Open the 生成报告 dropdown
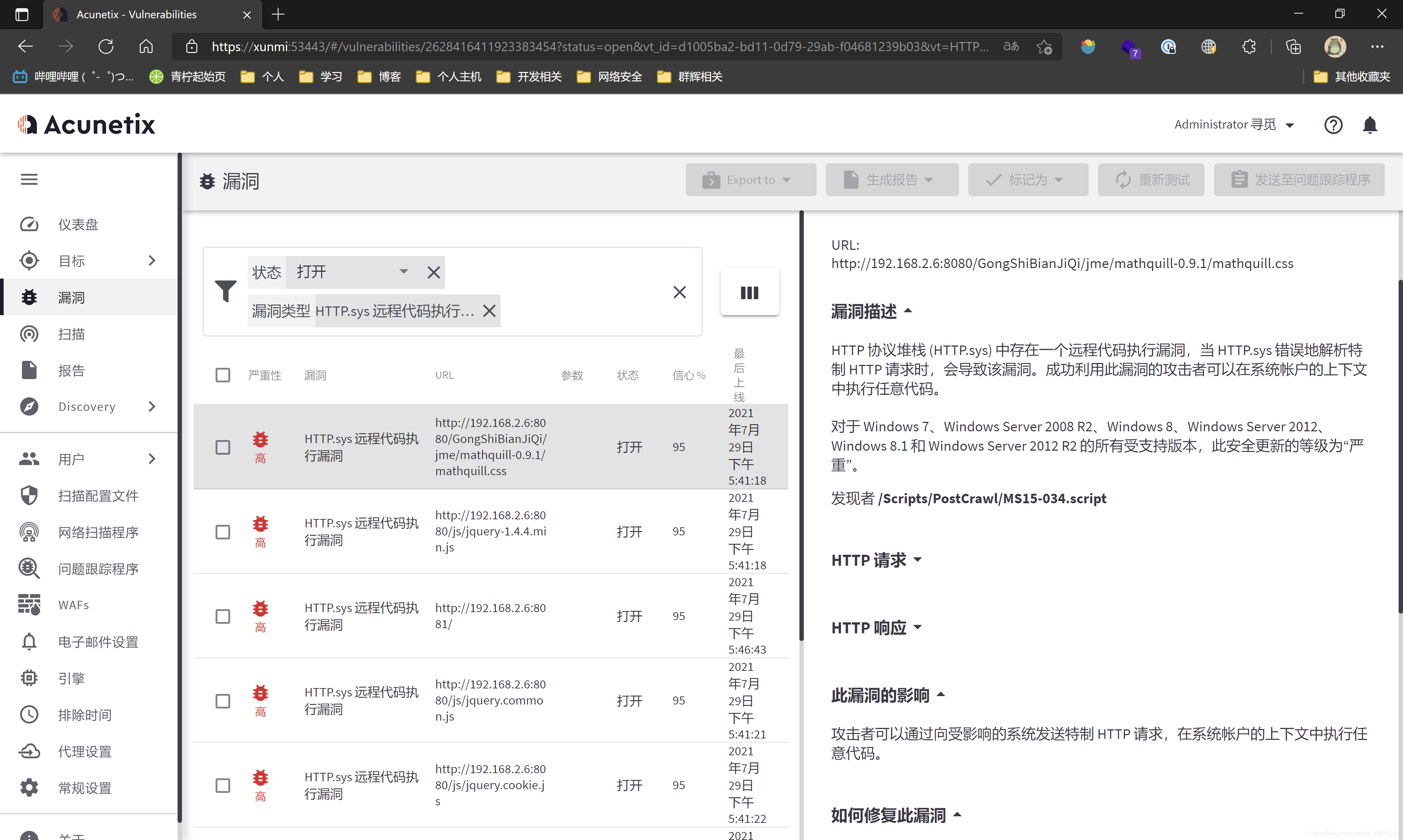Image resolution: width=1403 pixels, height=840 pixels. [x=892, y=180]
